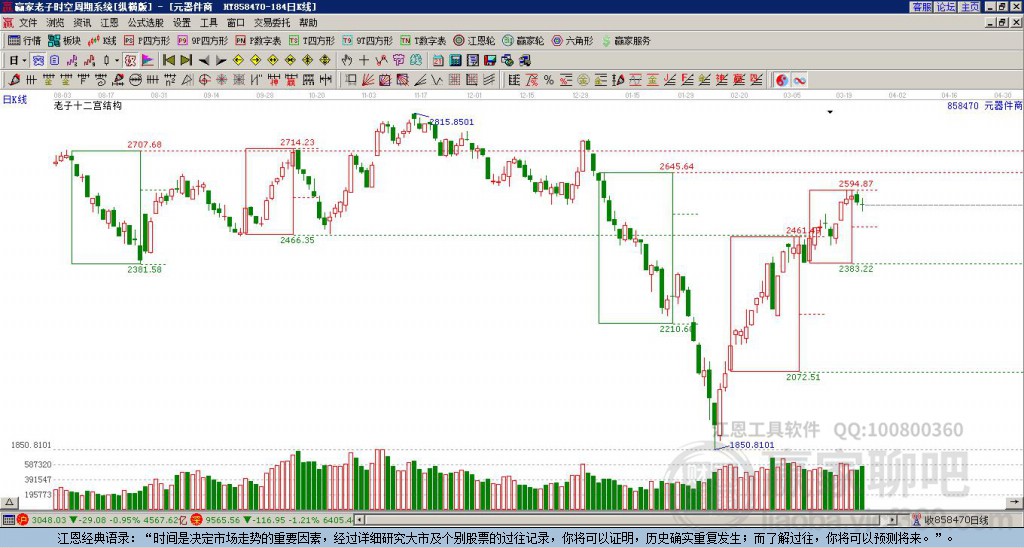Click the angle line tool icon
The image size is (1024, 548).
pyautogui.click(x=419, y=80)
